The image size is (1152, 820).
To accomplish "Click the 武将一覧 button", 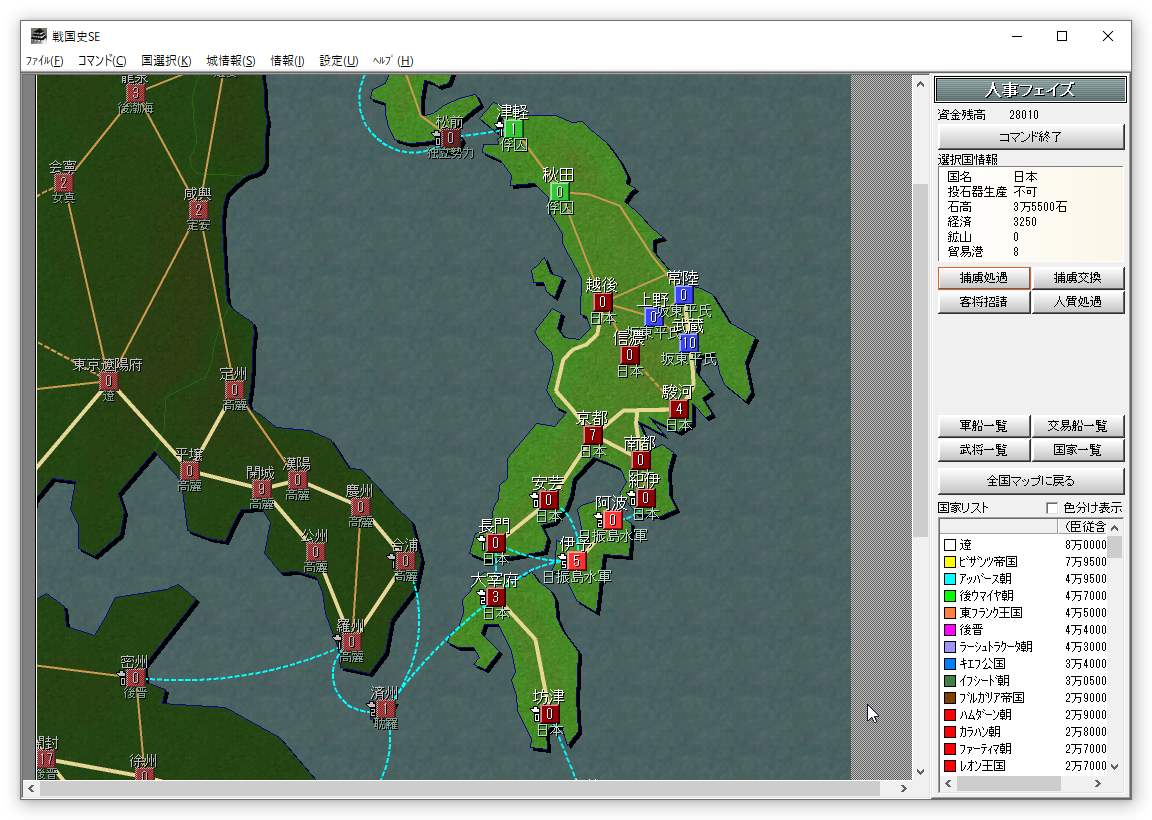I will tap(983, 451).
